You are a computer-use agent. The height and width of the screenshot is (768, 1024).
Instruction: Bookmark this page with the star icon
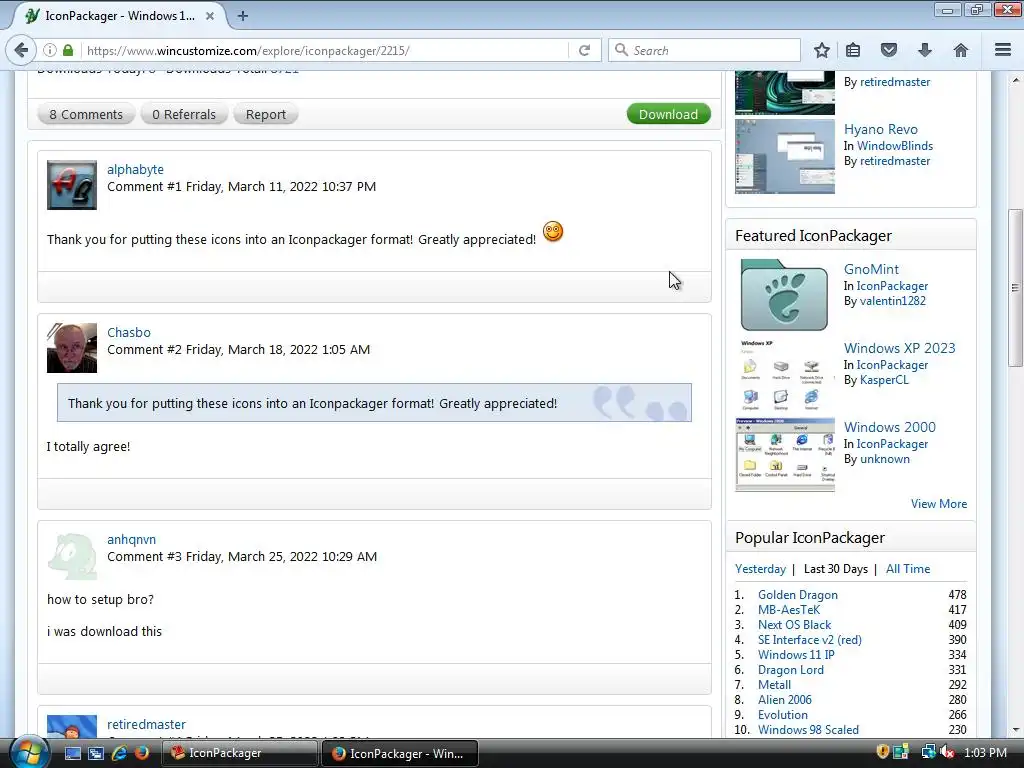pyautogui.click(x=822, y=50)
